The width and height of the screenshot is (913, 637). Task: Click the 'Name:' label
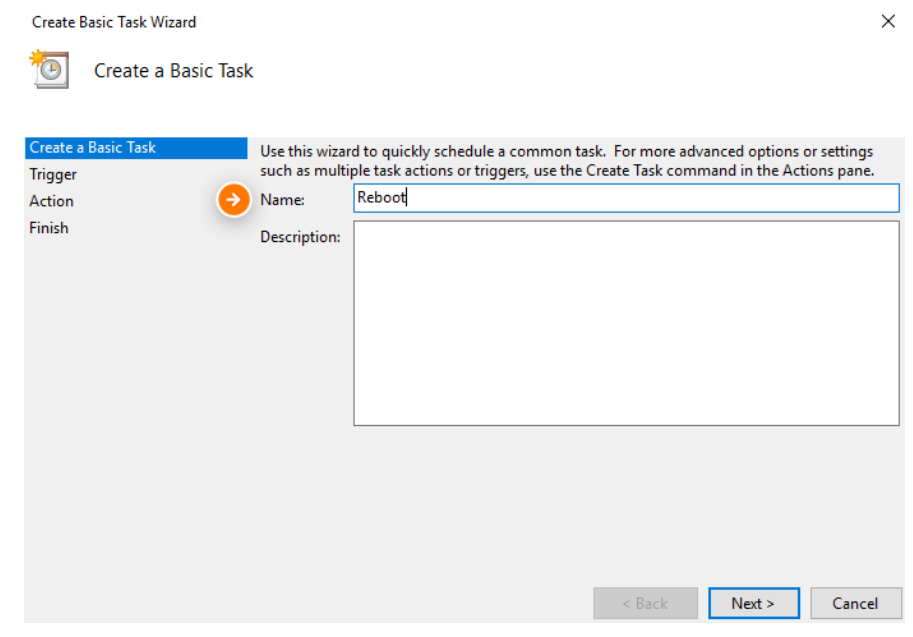click(x=282, y=200)
